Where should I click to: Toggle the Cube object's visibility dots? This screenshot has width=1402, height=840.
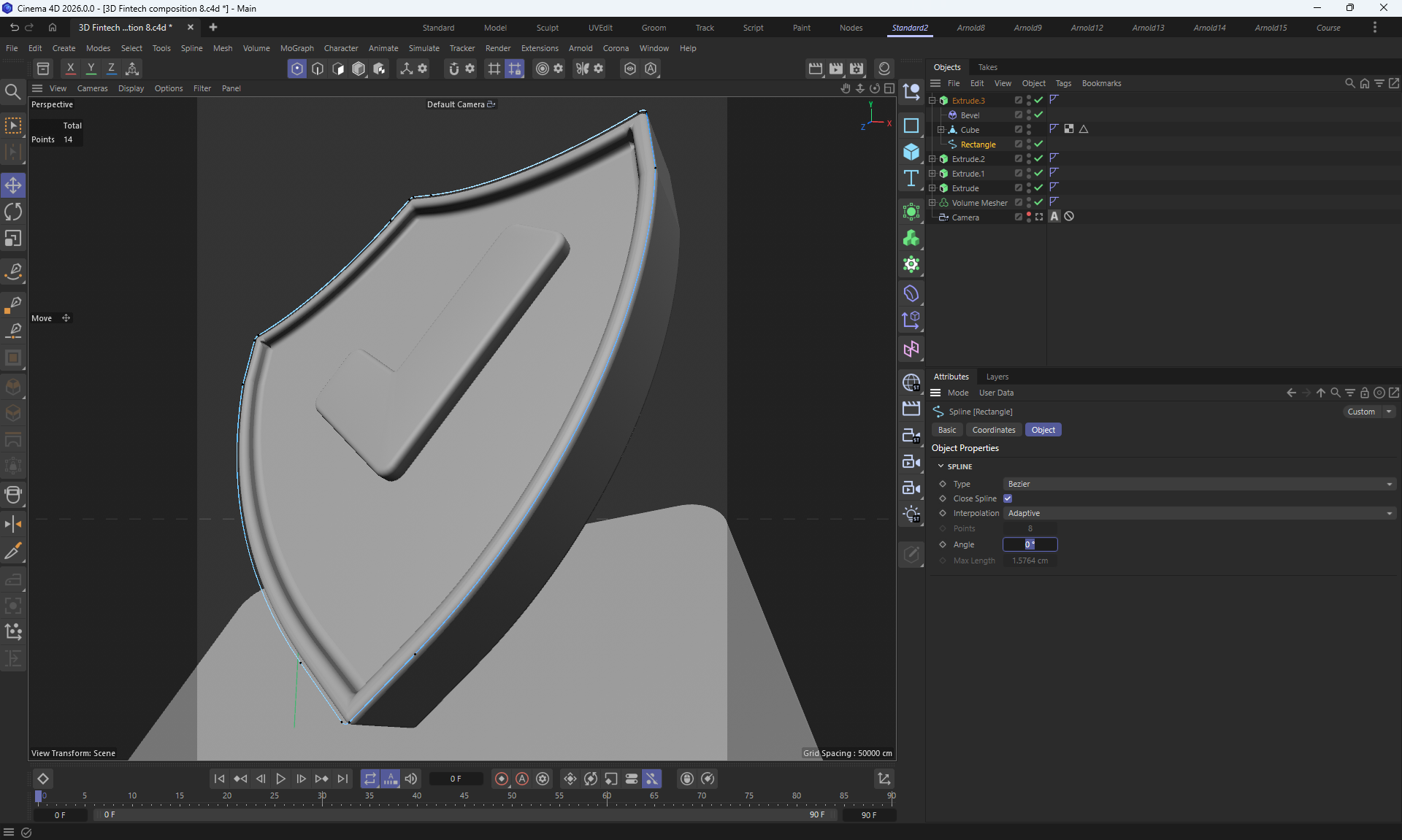coord(1029,130)
